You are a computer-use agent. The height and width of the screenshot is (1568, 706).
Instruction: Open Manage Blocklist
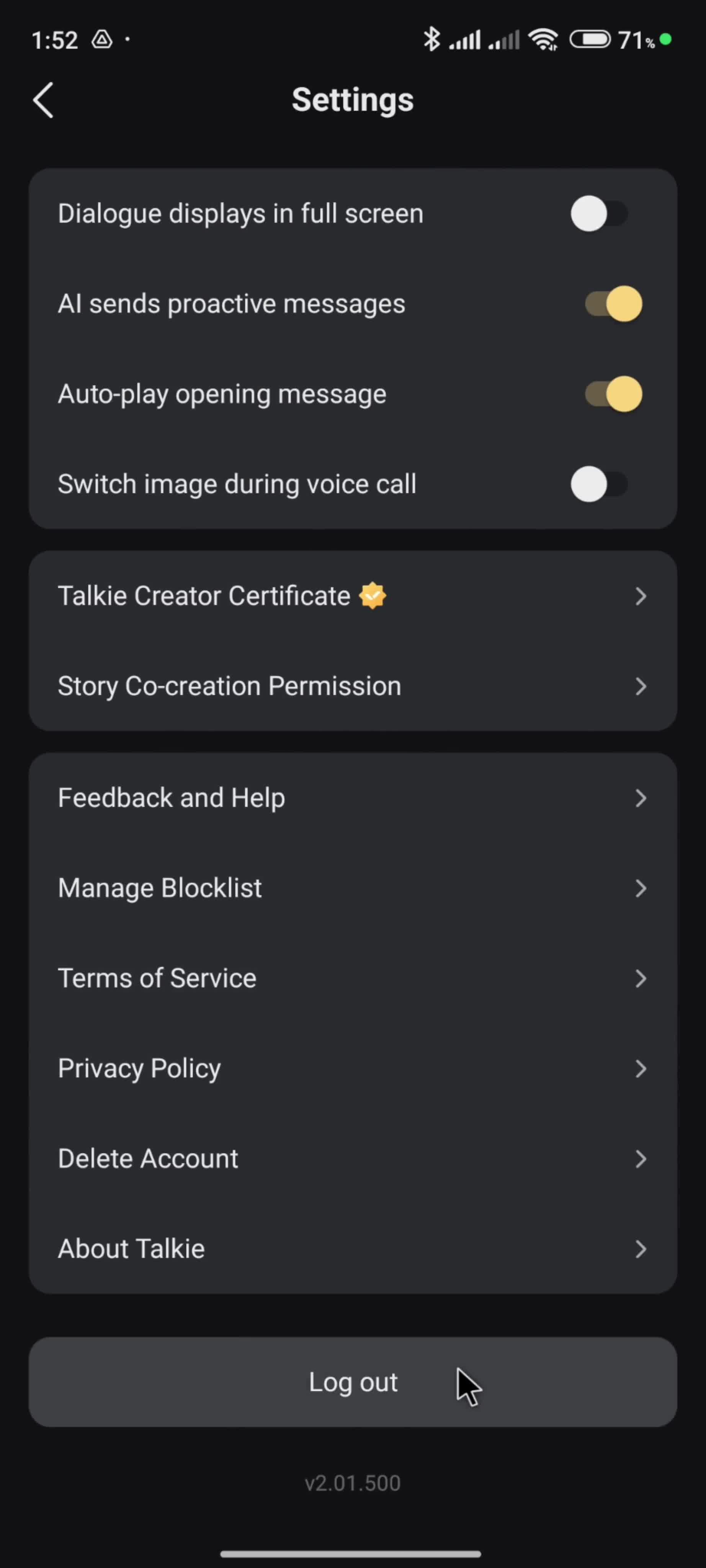point(353,888)
